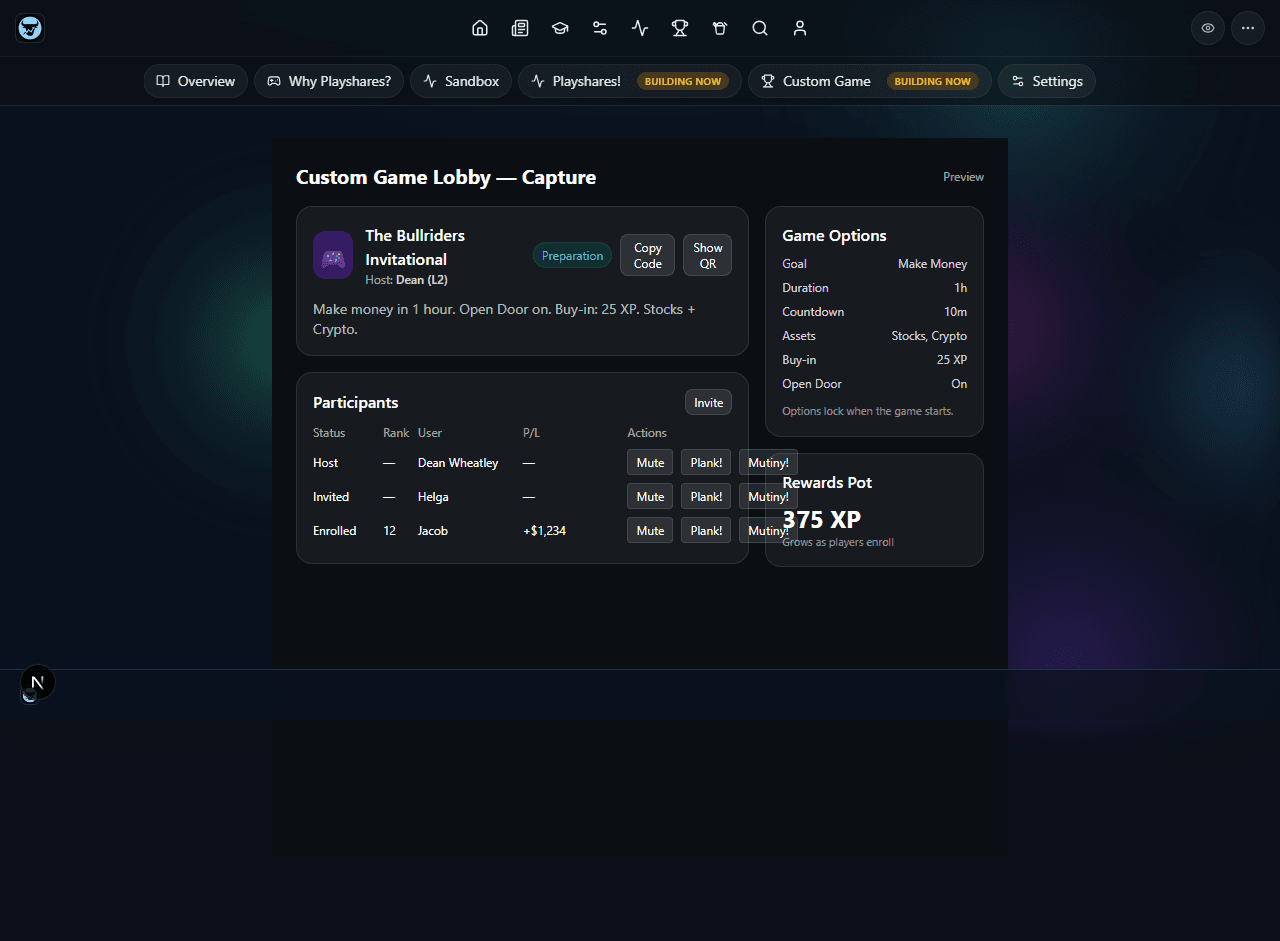The height and width of the screenshot is (941, 1280).
Task: Toggle the eye visibility icon top right
Action: (x=1207, y=28)
